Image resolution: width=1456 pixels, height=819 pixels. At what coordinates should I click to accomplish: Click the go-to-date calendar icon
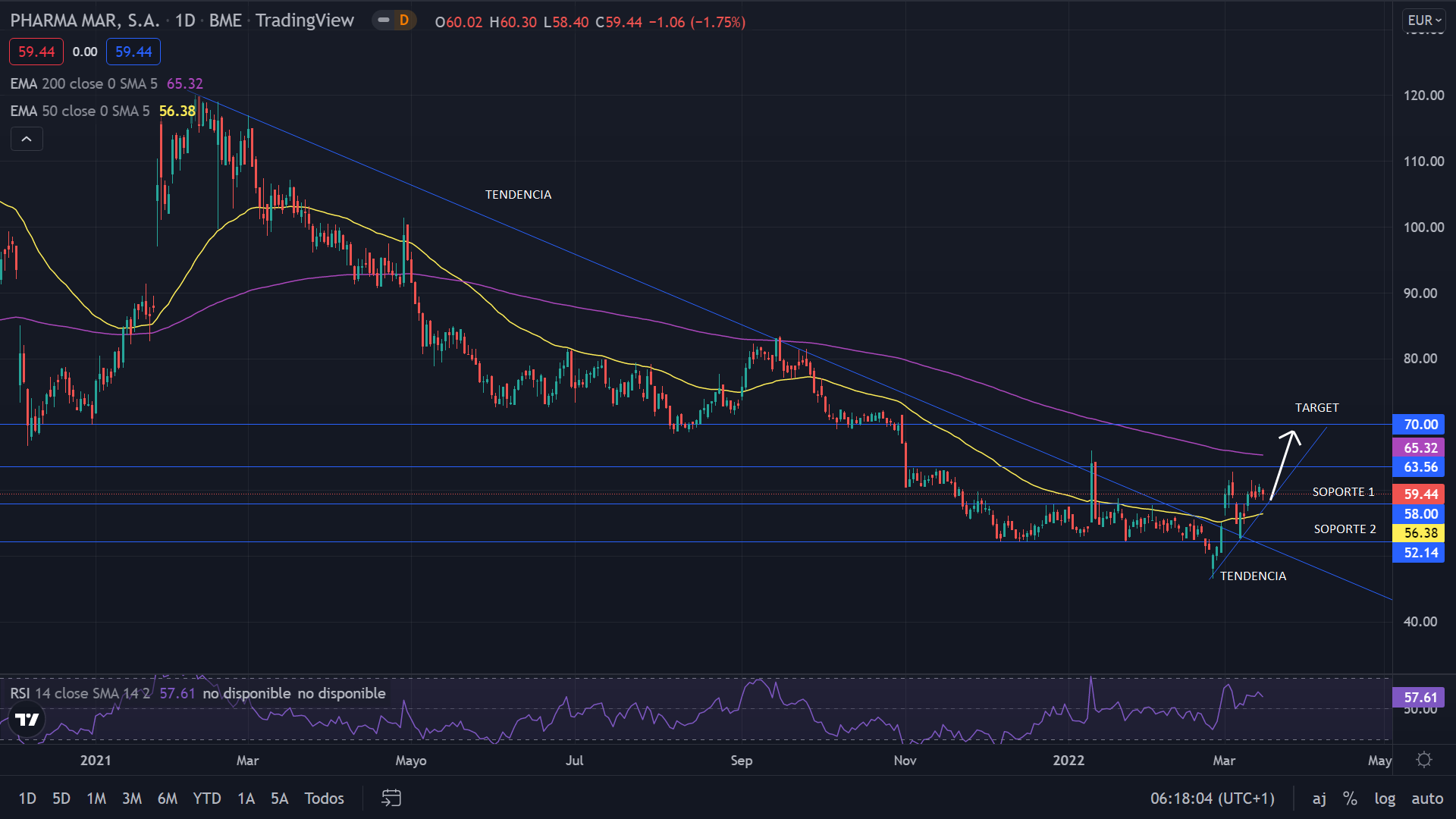point(391,798)
